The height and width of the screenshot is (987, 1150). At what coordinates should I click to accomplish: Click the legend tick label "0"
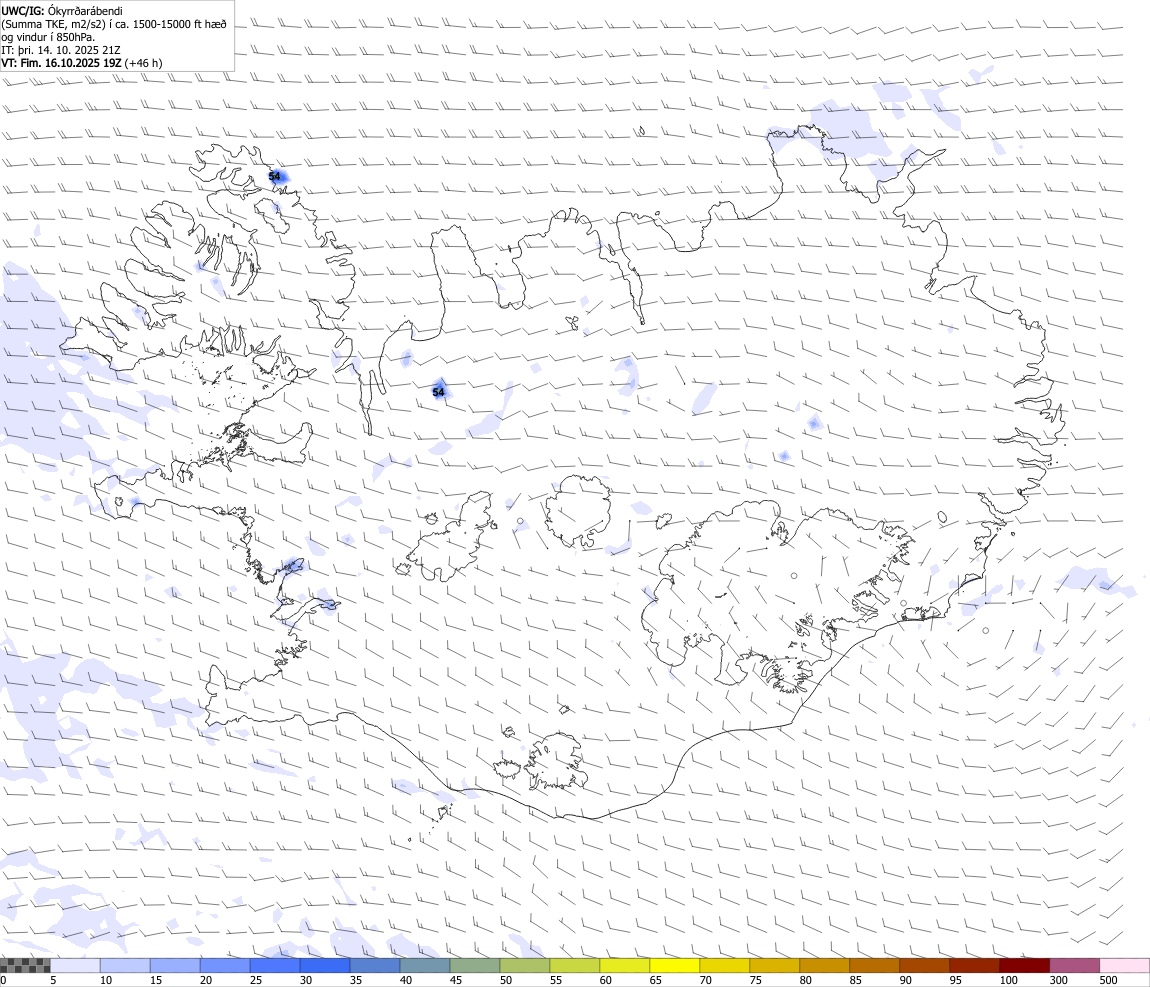3,980
